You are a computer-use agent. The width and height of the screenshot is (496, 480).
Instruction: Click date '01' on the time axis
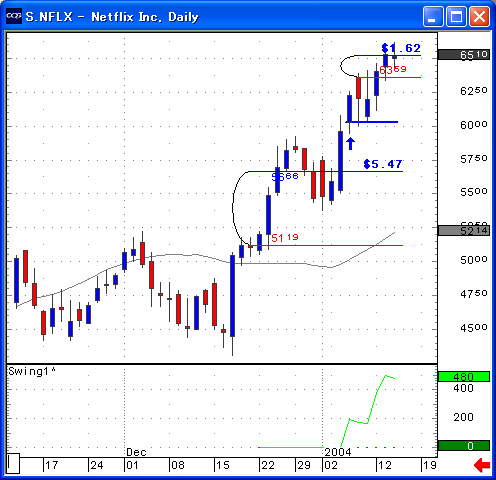tap(132, 465)
